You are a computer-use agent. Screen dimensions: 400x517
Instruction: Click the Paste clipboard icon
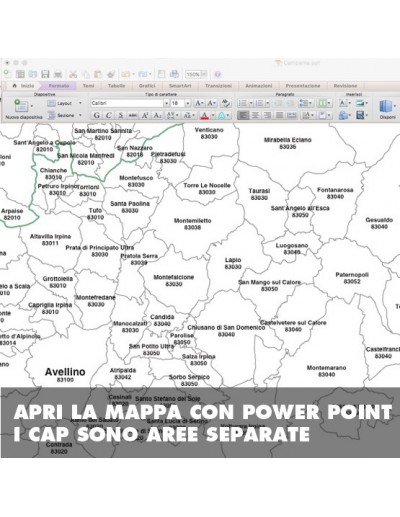[98, 74]
